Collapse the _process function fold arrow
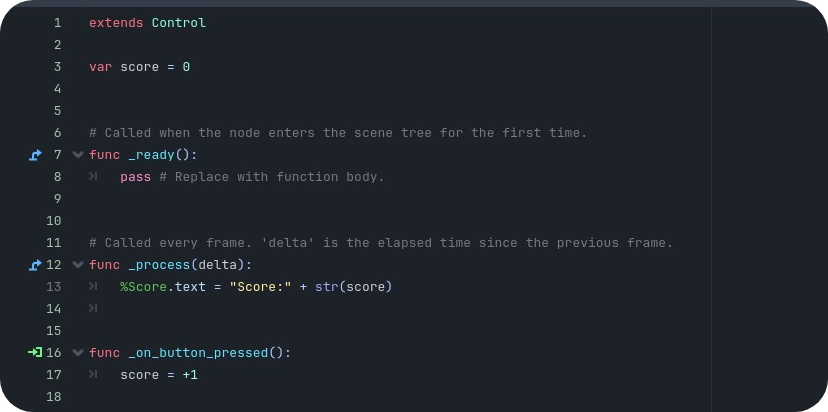The width and height of the screenshot is (828, 412). click(78, 265)
